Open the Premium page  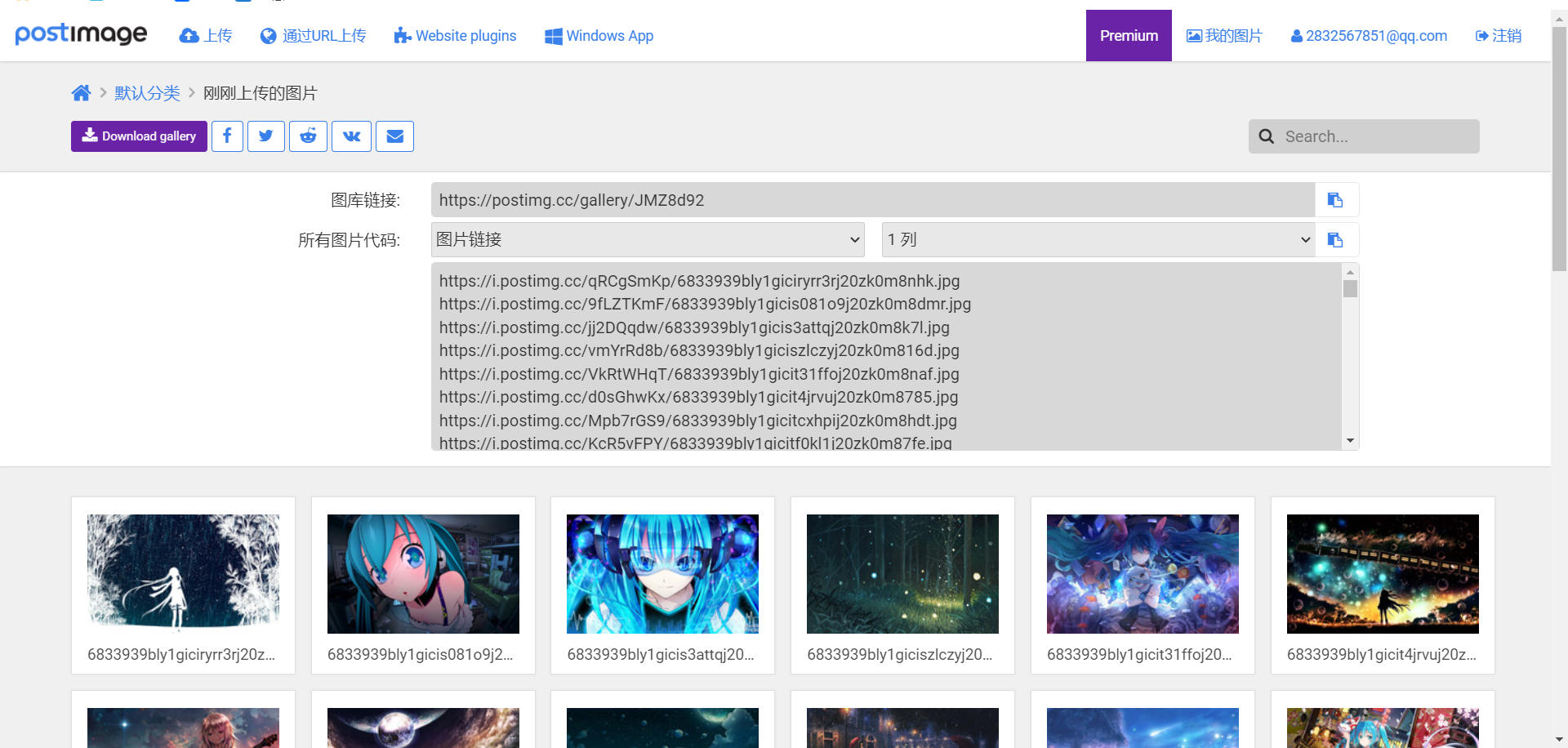1128,36
